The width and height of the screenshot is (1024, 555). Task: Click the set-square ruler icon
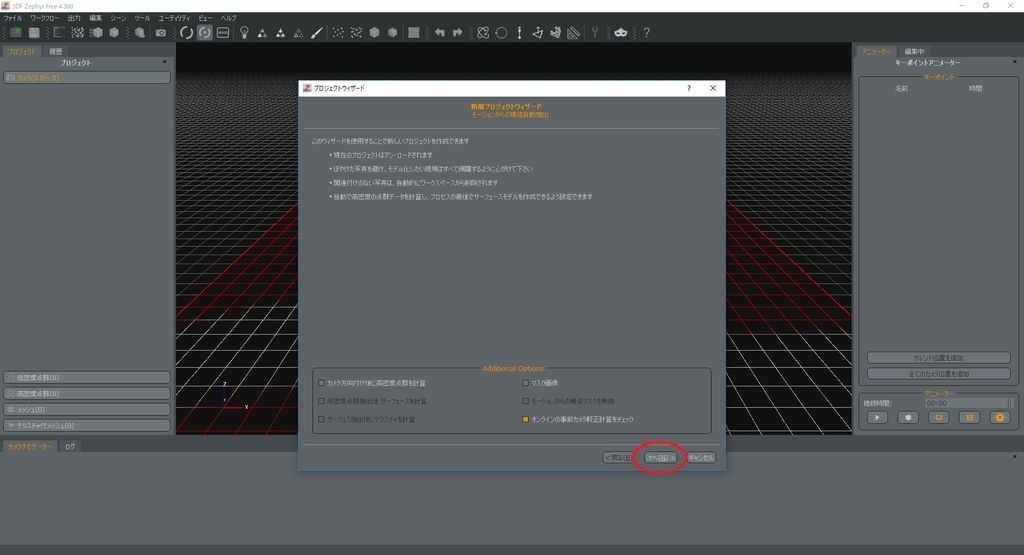pos(573,33)
